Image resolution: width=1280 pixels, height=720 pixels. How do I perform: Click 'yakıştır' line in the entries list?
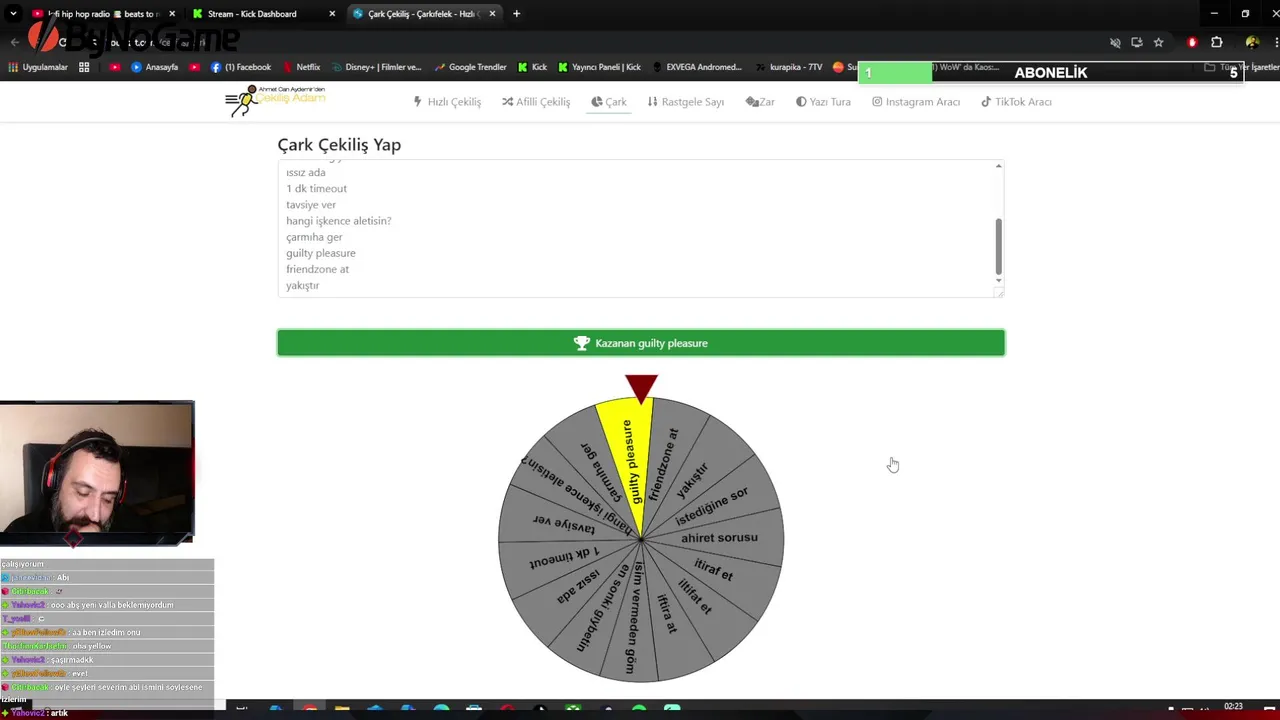302,286
